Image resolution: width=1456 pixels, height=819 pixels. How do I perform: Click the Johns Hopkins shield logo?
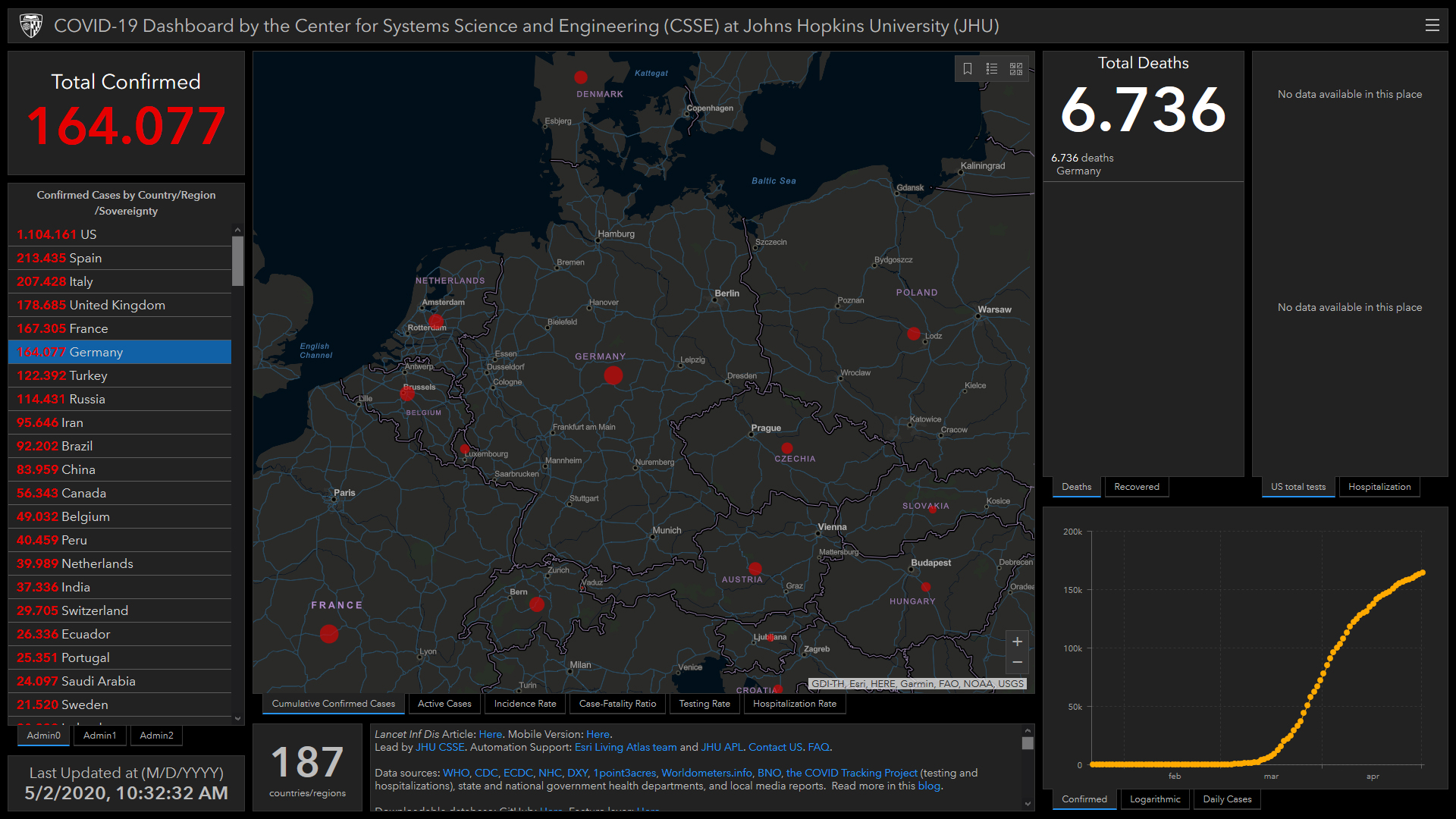[x=31, y=26]
